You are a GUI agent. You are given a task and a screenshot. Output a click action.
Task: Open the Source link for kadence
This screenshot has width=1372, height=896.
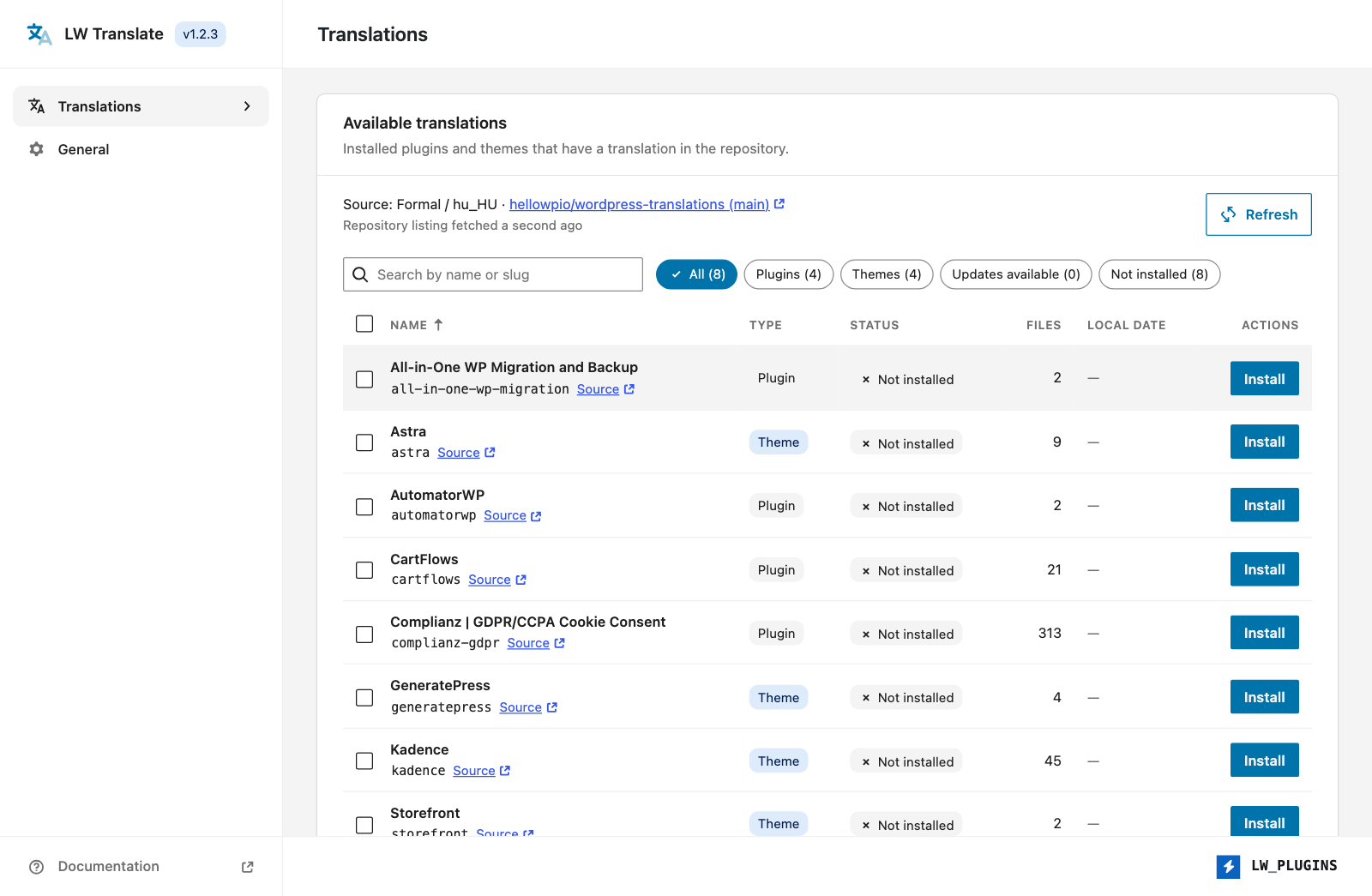[474, 771]
